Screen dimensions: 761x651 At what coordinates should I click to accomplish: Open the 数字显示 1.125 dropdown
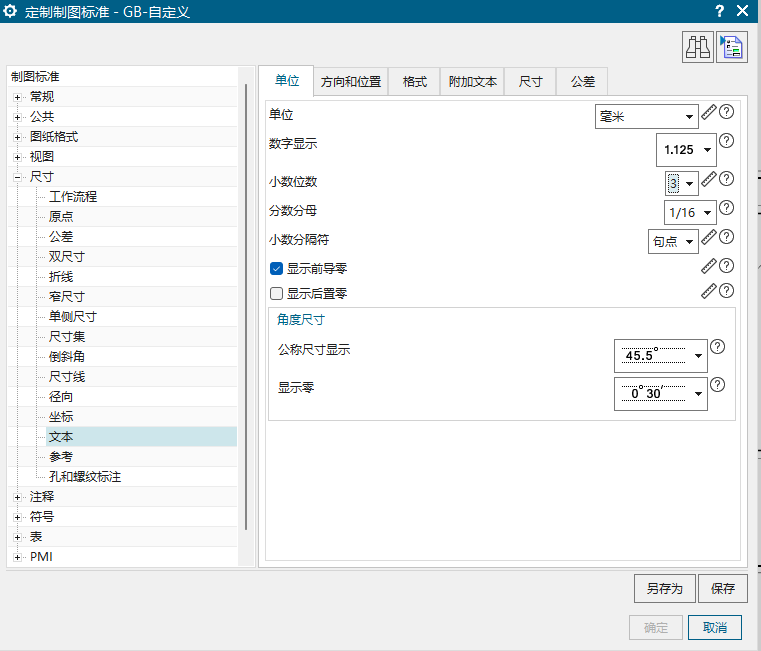(x=686, y=150)
